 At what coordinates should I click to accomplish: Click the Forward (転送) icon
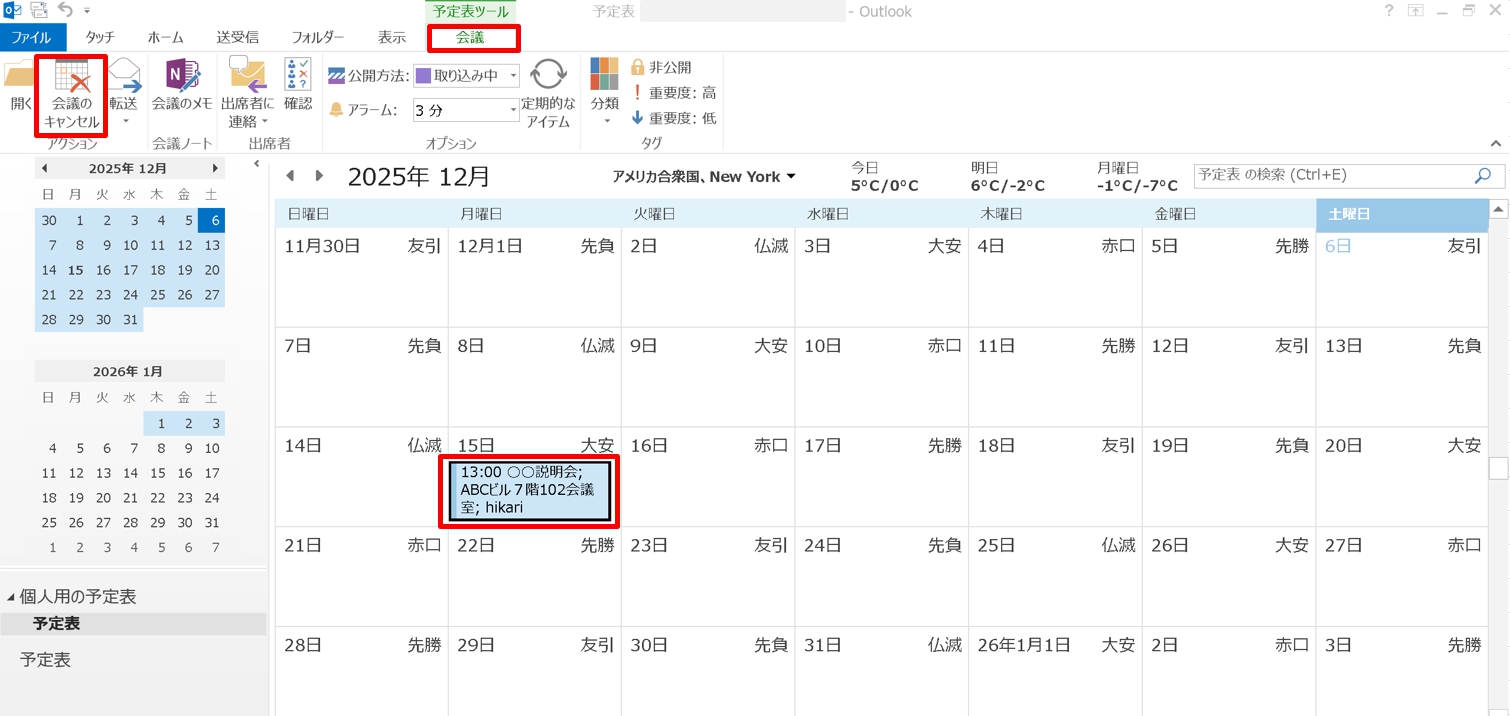pyautogui.click(x=125, y=80)
